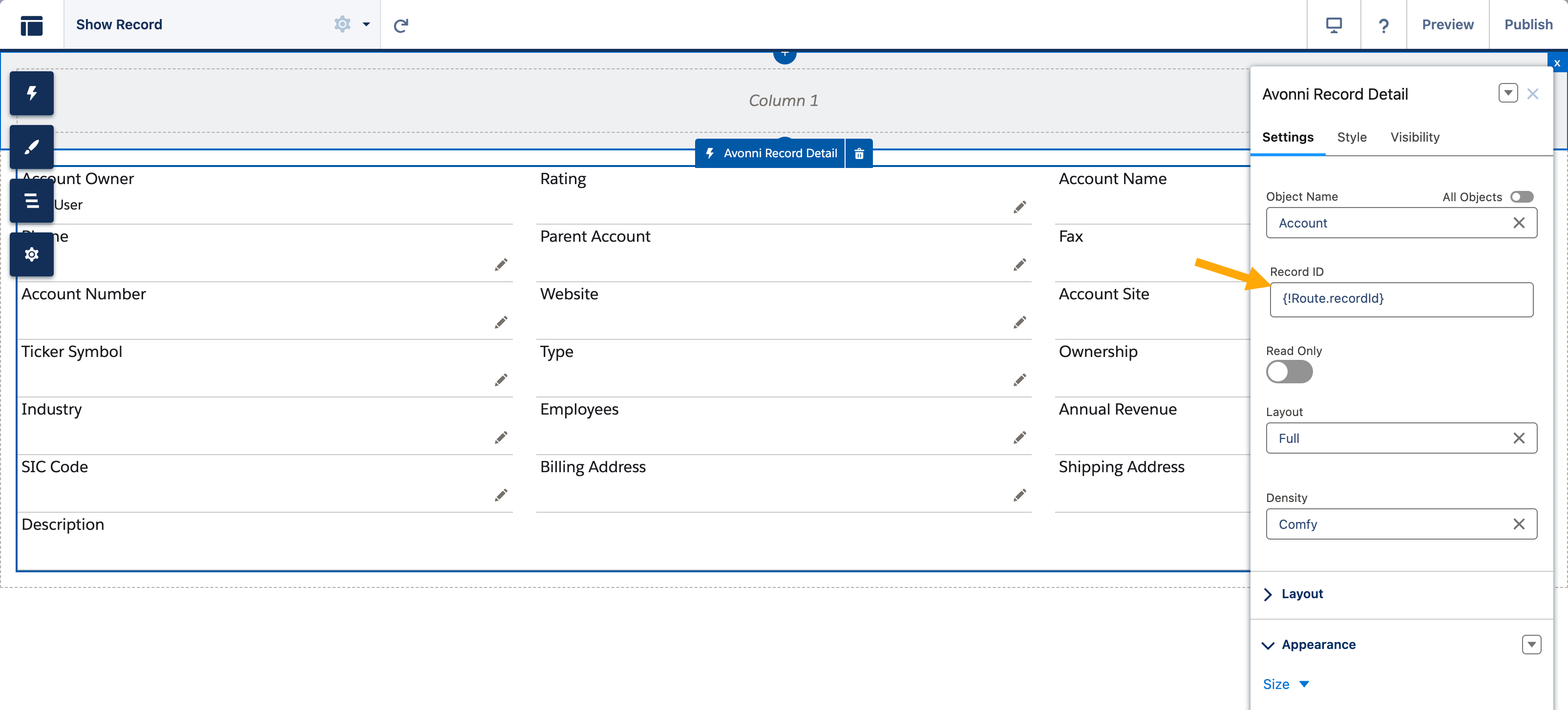Viewport: 1568px width, 710px height.
Task: Click the page refresh icon
Action: (401, 25)
